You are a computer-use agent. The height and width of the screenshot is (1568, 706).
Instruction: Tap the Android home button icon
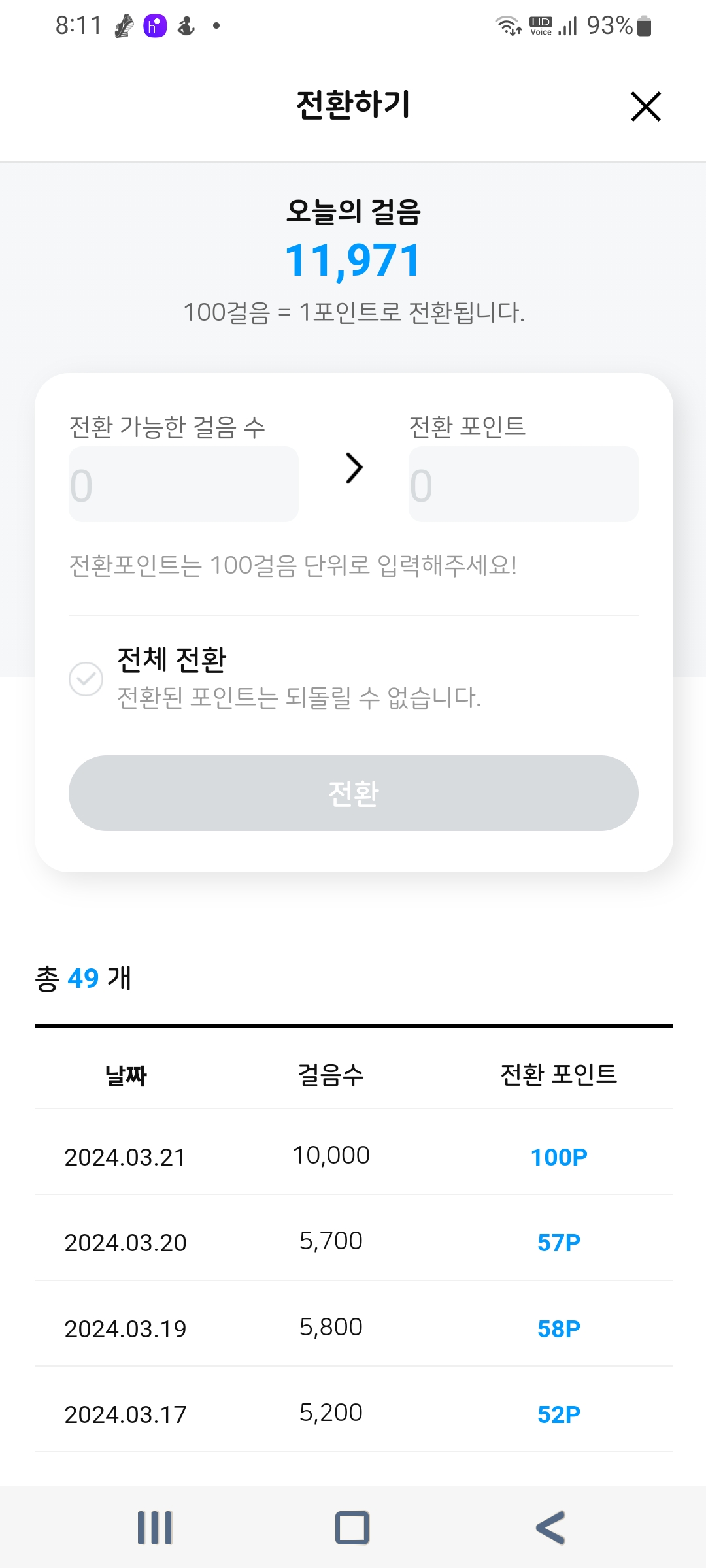352,1527
